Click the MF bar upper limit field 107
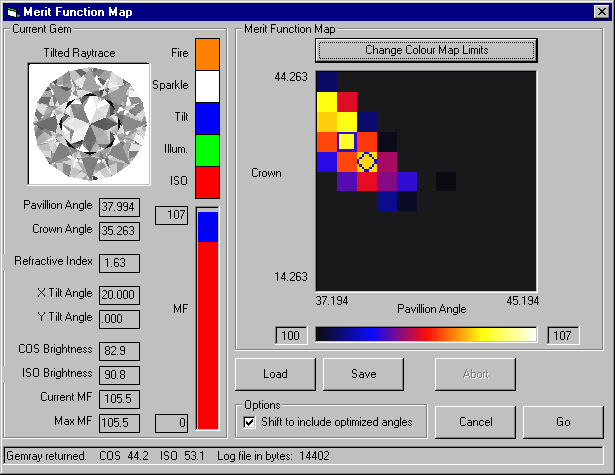The image size is (615, 475). [x=171, y=215]
